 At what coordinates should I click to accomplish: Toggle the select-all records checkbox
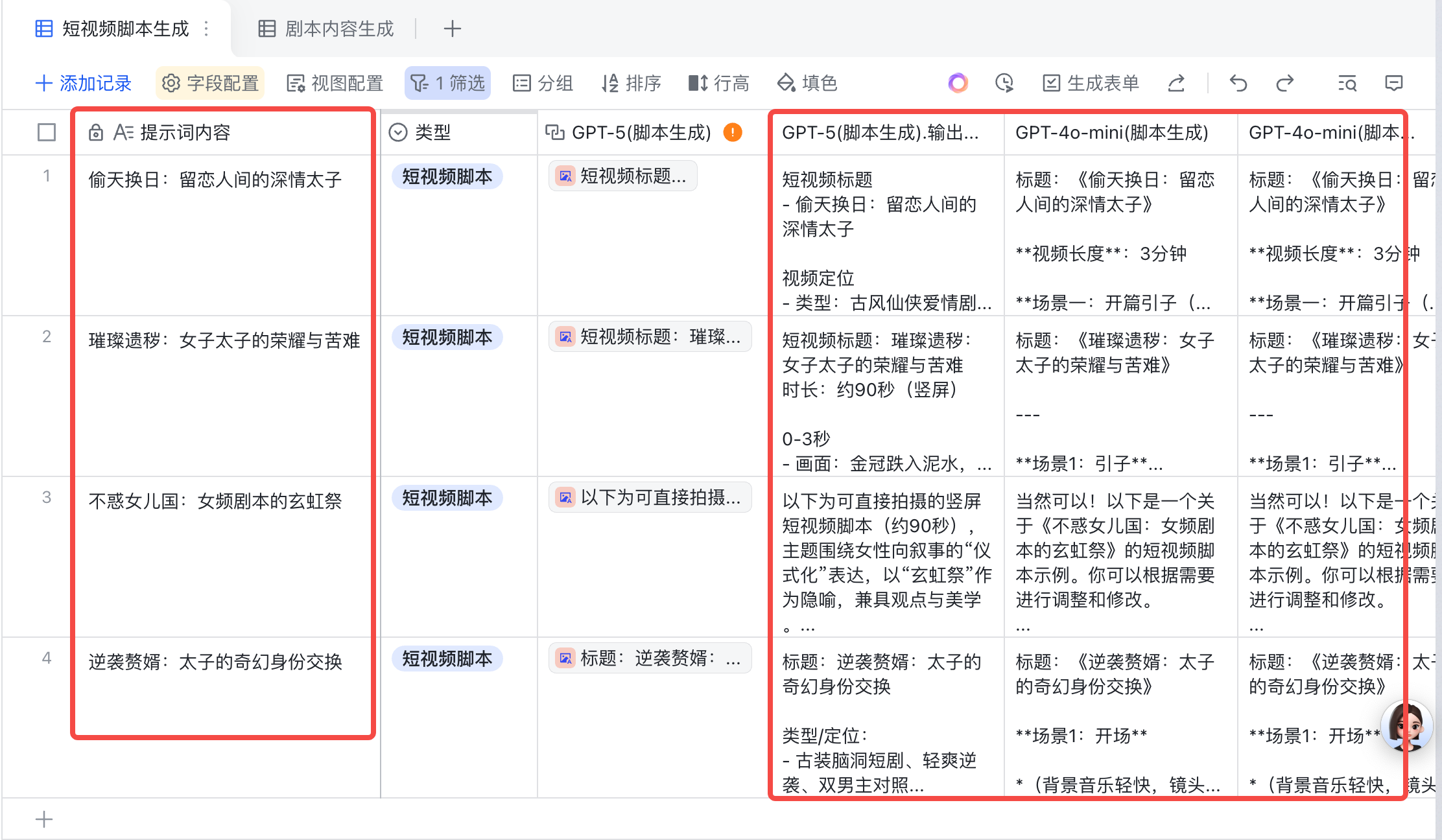tap(47, 132)
